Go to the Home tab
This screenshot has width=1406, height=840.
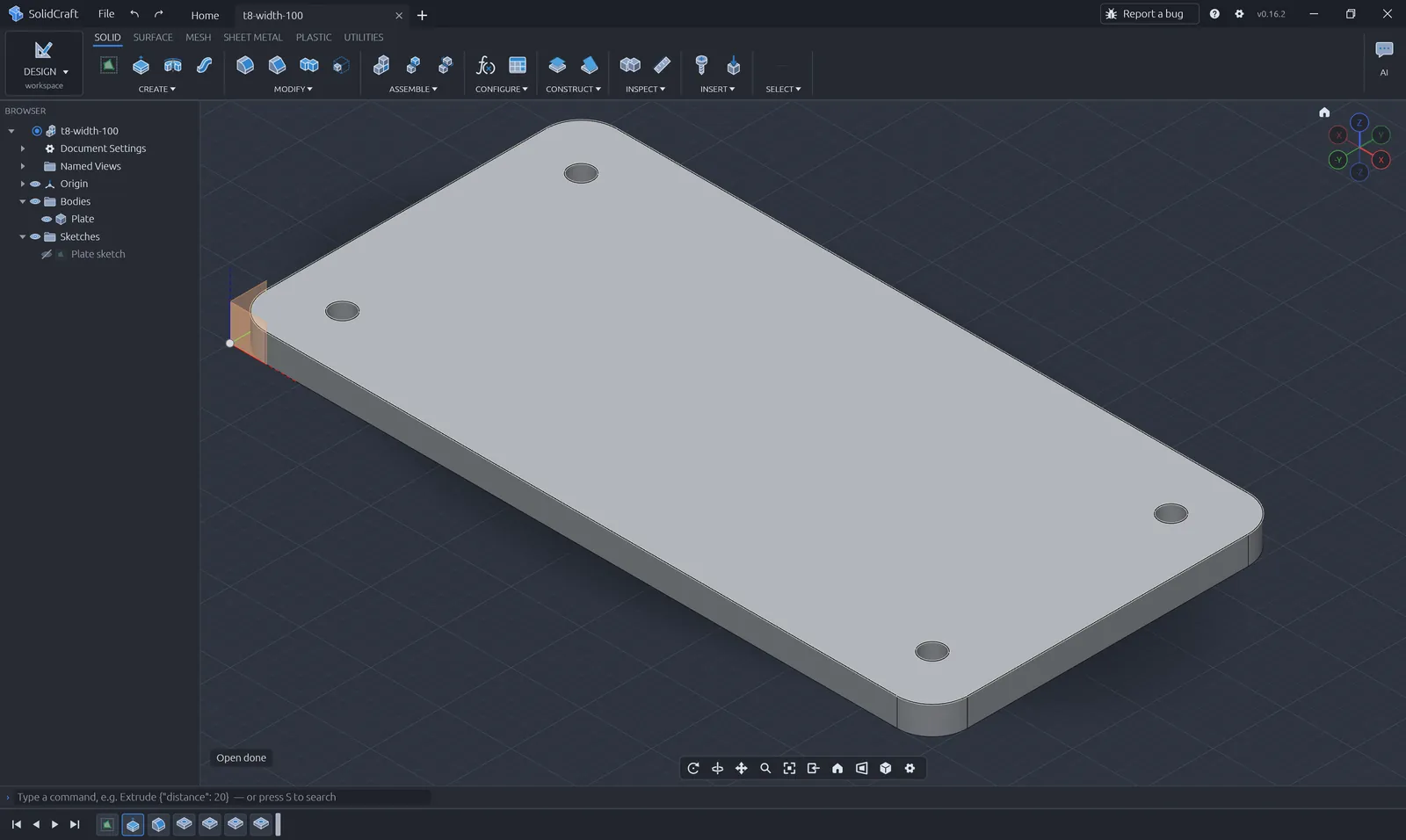coord(205,15)
